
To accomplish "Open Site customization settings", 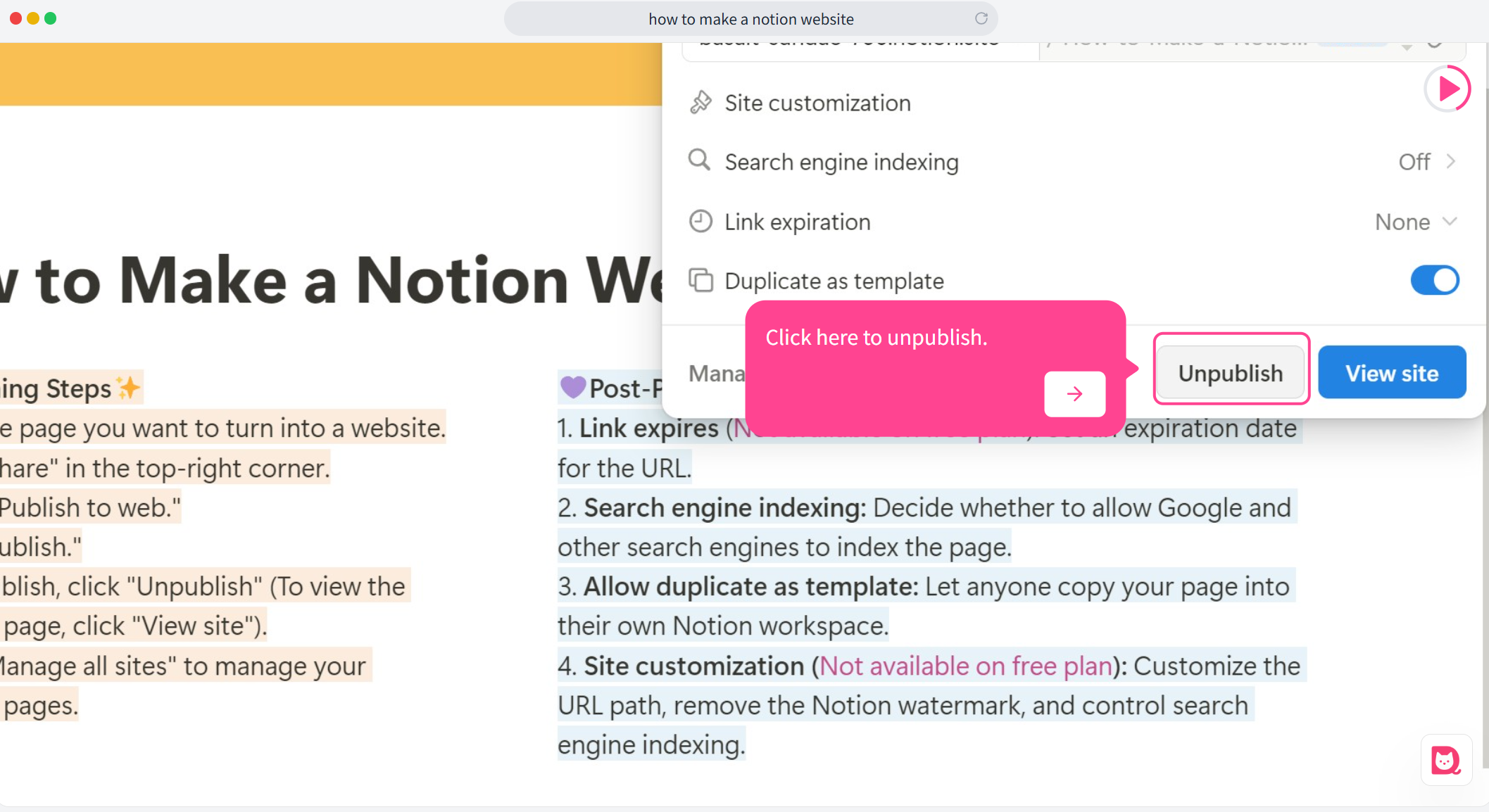I will 1073,103.
